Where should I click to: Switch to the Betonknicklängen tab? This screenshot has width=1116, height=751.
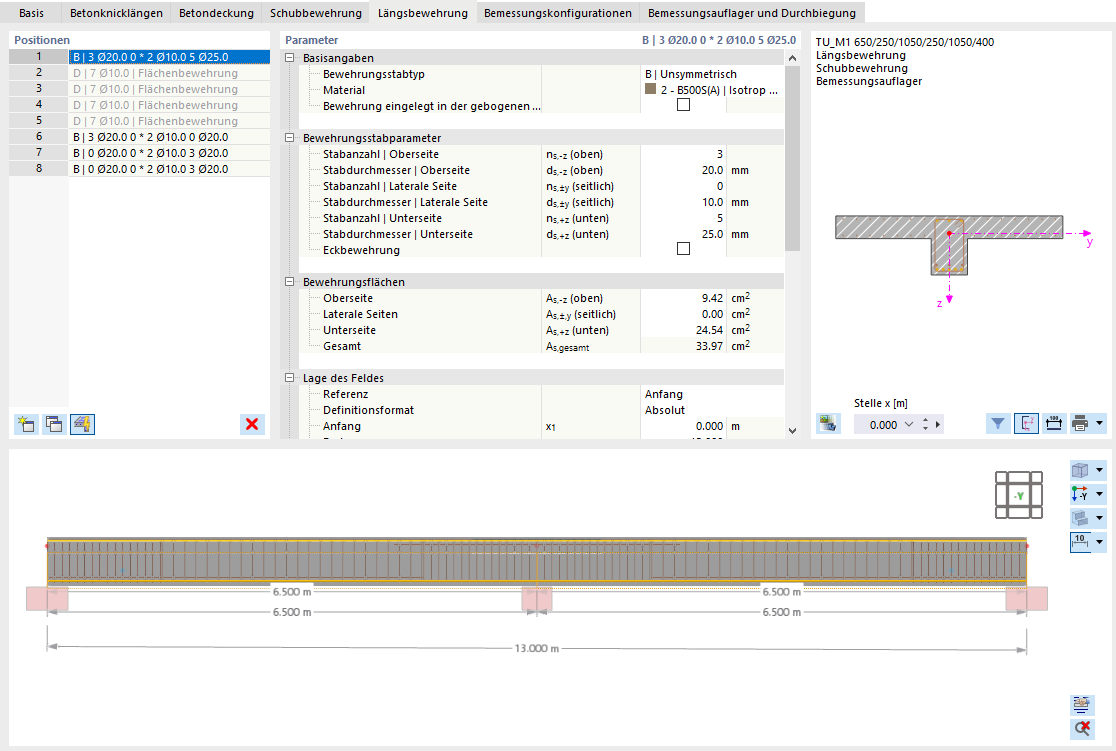tap(116, 13)
